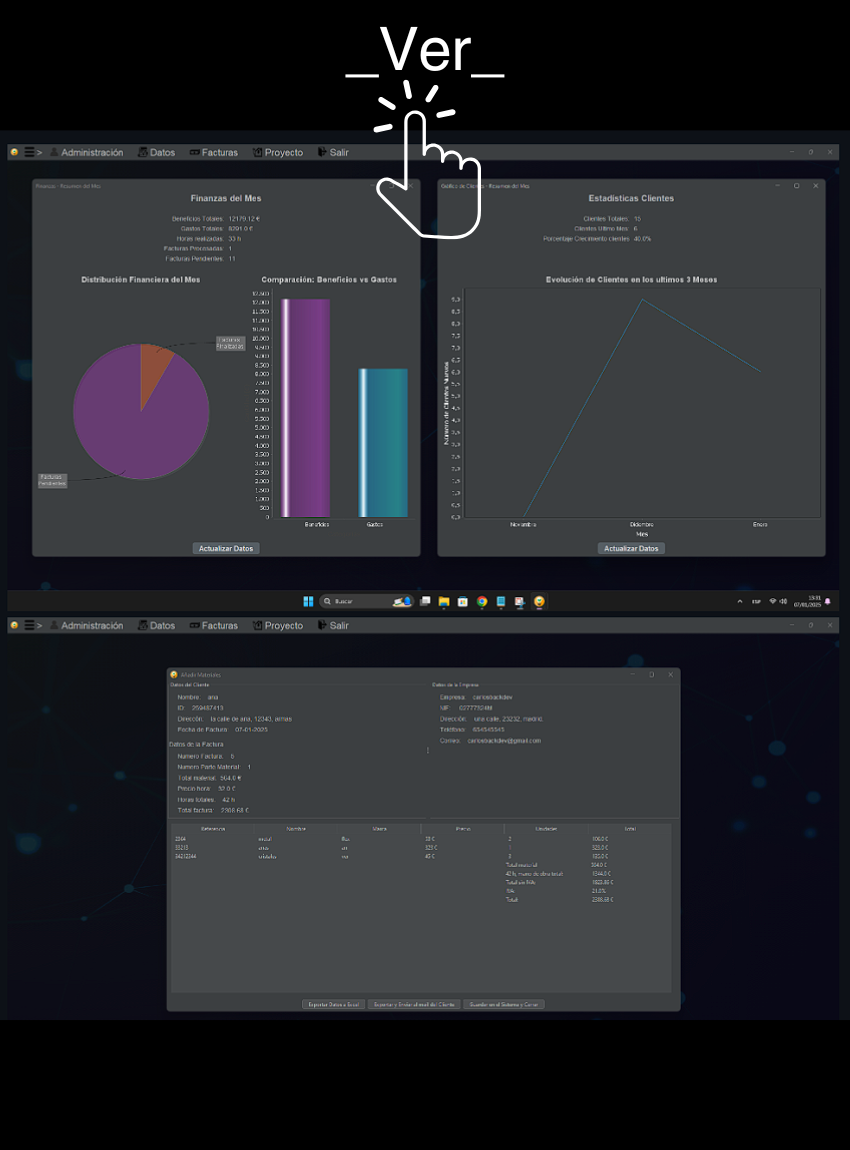Click Actualizar Datos under Finanzas del Mes
850x1150 pixels.
click(227, 549)
